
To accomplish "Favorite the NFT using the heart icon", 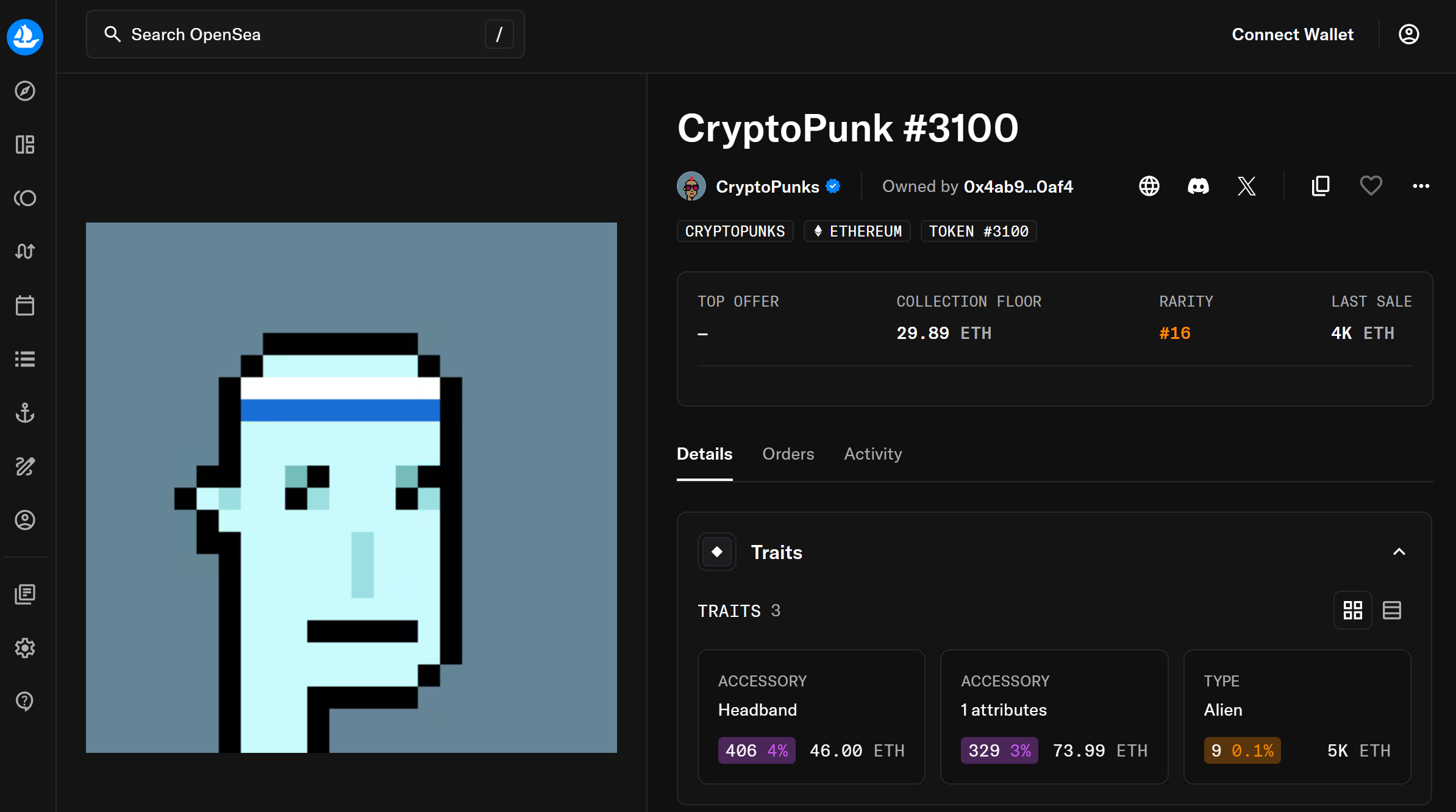I will click(x=1371, y=186).
